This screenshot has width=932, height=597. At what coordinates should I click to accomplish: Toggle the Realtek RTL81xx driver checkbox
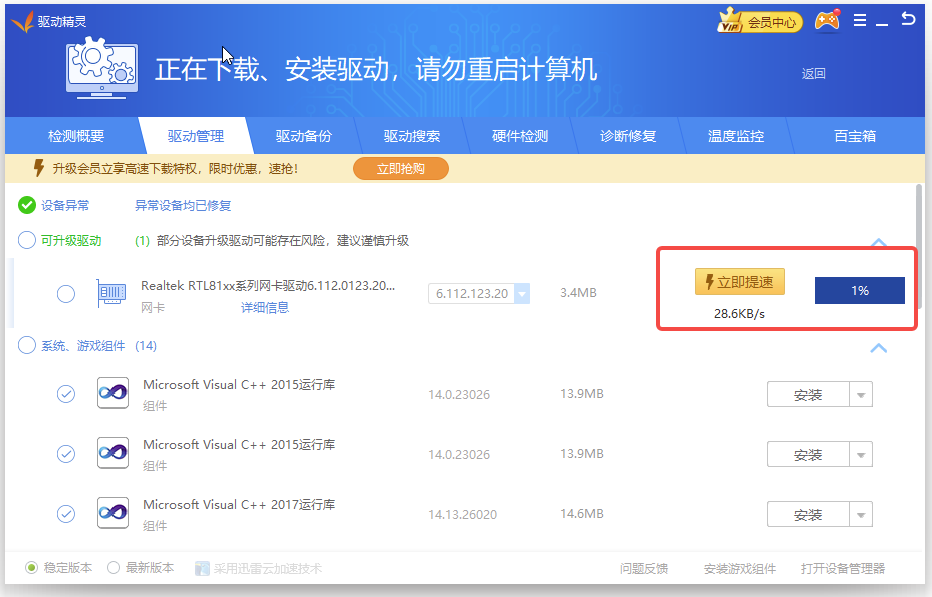click(65, 293)
